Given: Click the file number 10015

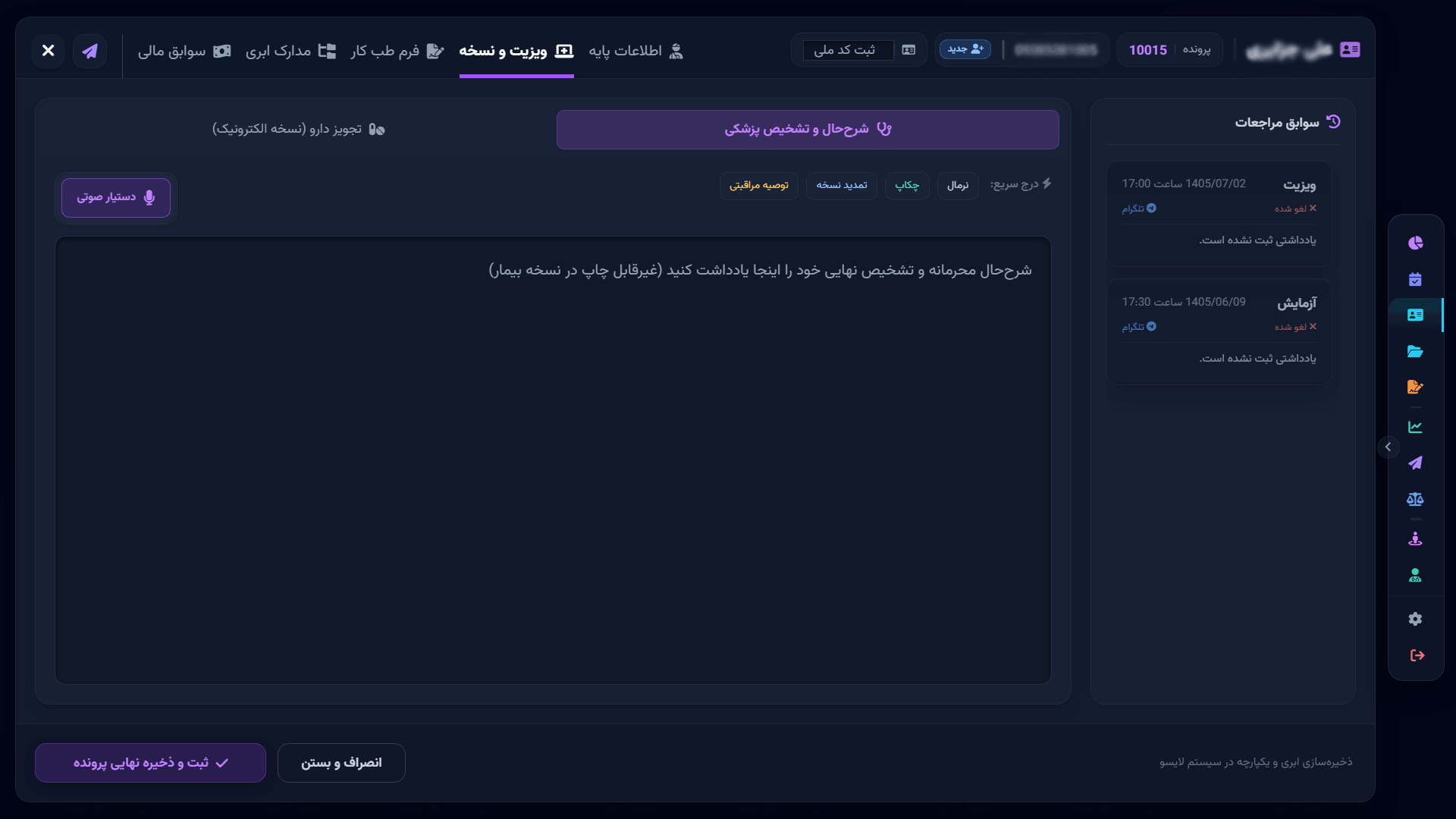Looking at the screenshot, I should point(1147,50).
